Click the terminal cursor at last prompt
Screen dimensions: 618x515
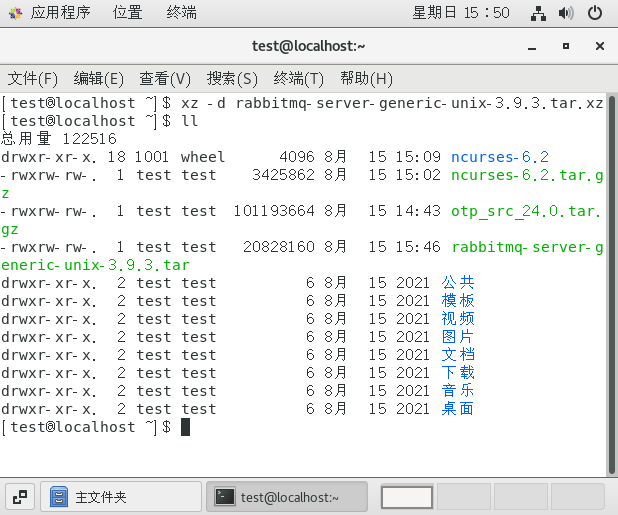pyautogui.click(x=185, y=427)
